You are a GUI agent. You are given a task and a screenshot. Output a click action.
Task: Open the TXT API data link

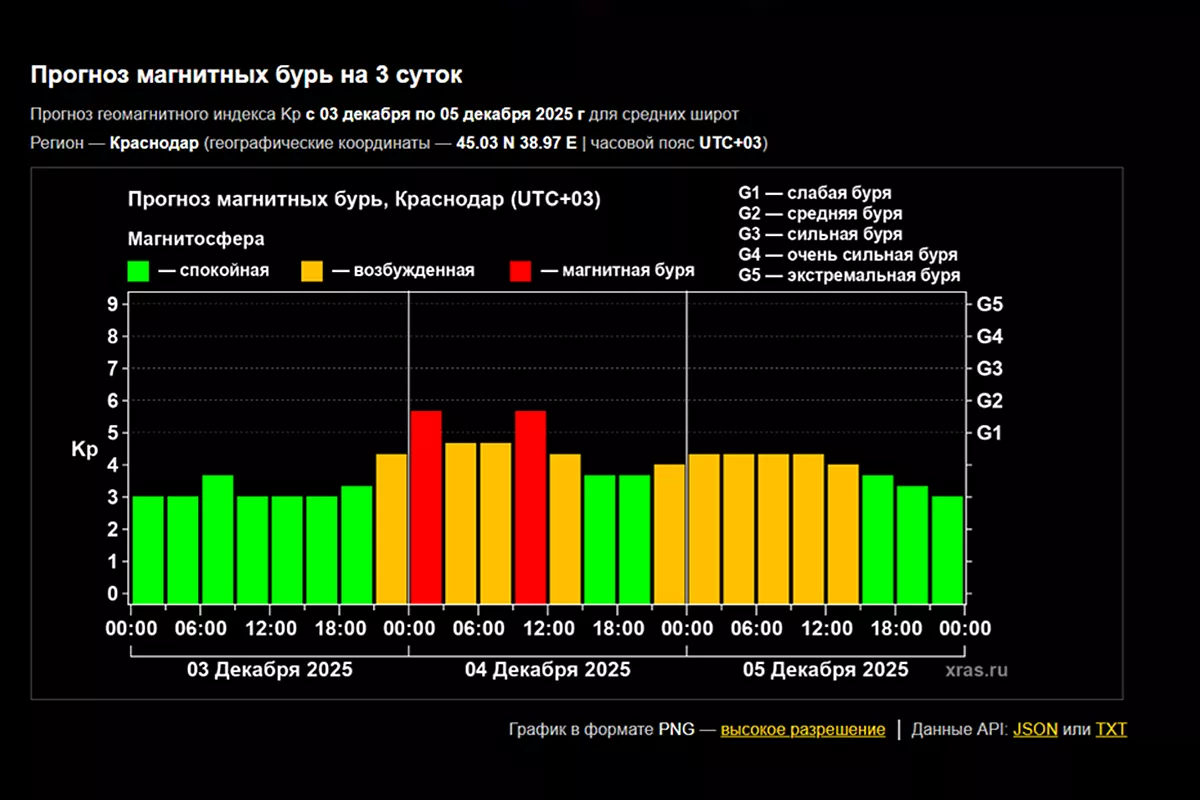pos(1111,729)
